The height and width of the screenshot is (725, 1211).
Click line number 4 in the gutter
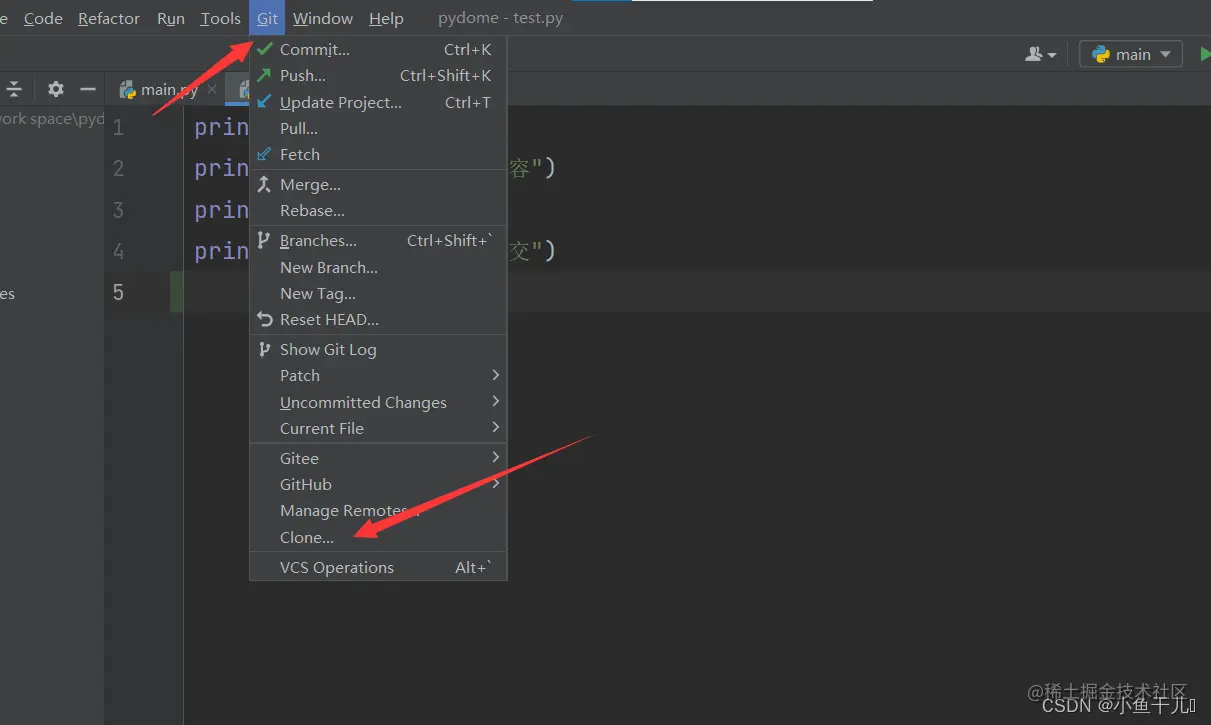(118, 251)
